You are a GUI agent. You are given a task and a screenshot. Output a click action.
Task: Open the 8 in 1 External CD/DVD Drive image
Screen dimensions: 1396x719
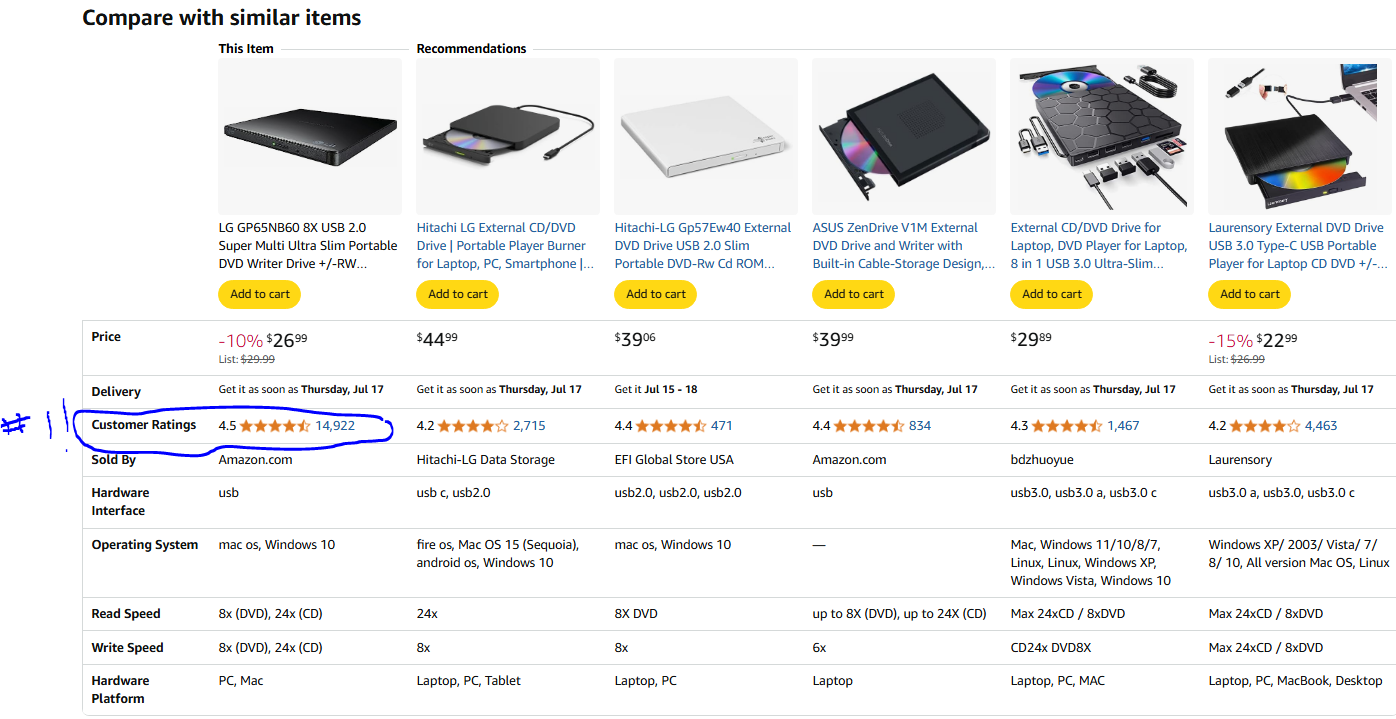point(1101,136)
